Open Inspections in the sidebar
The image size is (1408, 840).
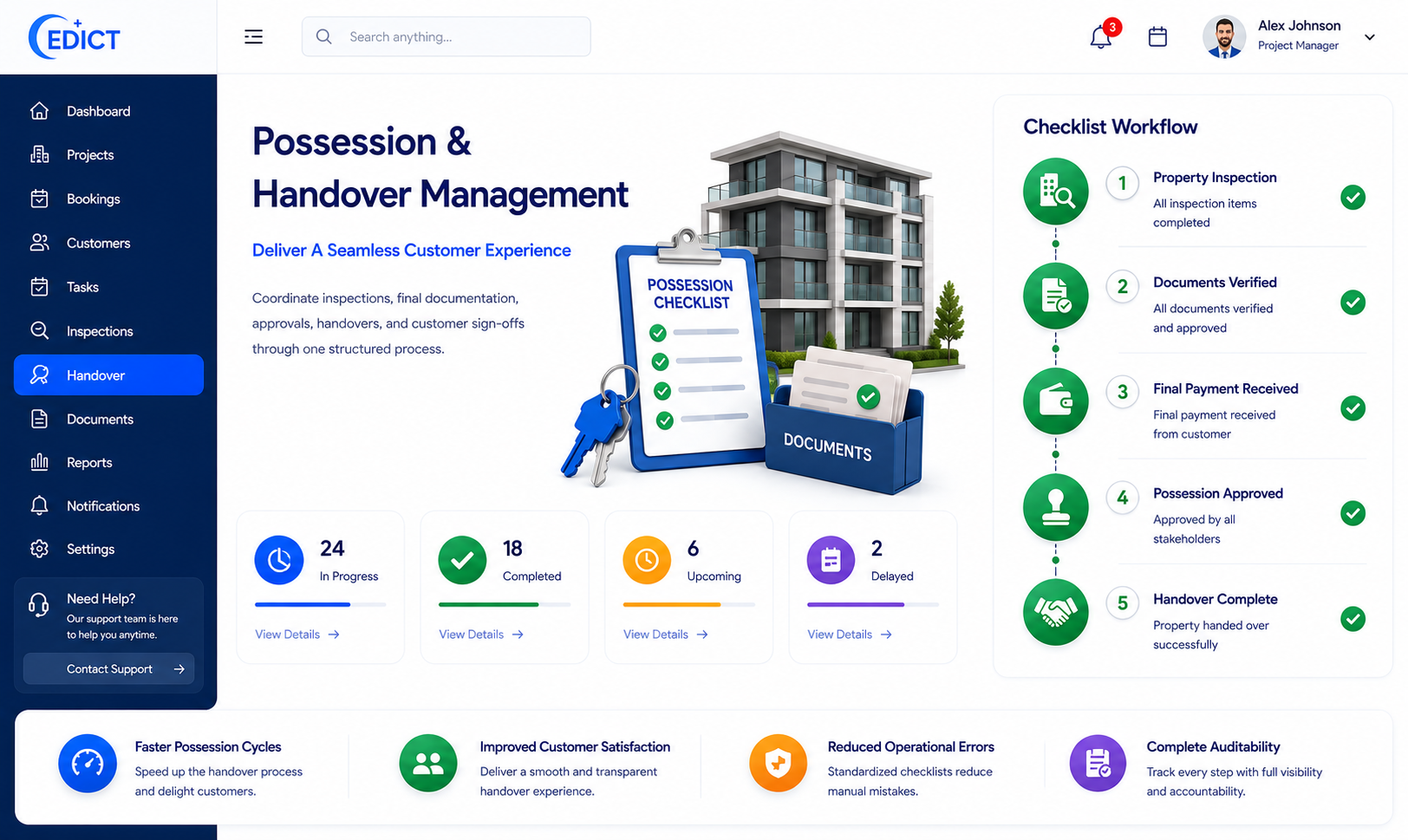pyautogui.click(x=108, y=330)
